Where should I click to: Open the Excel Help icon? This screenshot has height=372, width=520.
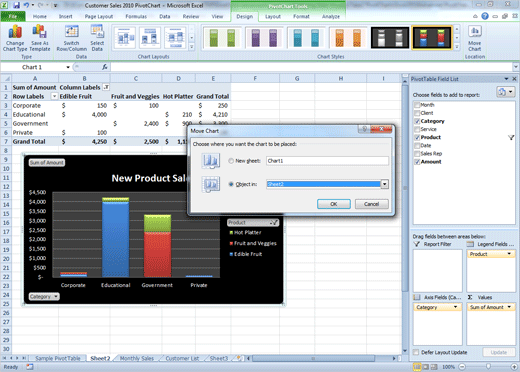coord(485,16)
